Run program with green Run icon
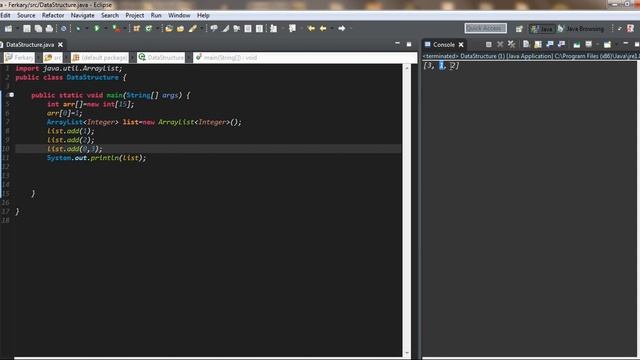640x360 pixels. click(x=97, y=29)
